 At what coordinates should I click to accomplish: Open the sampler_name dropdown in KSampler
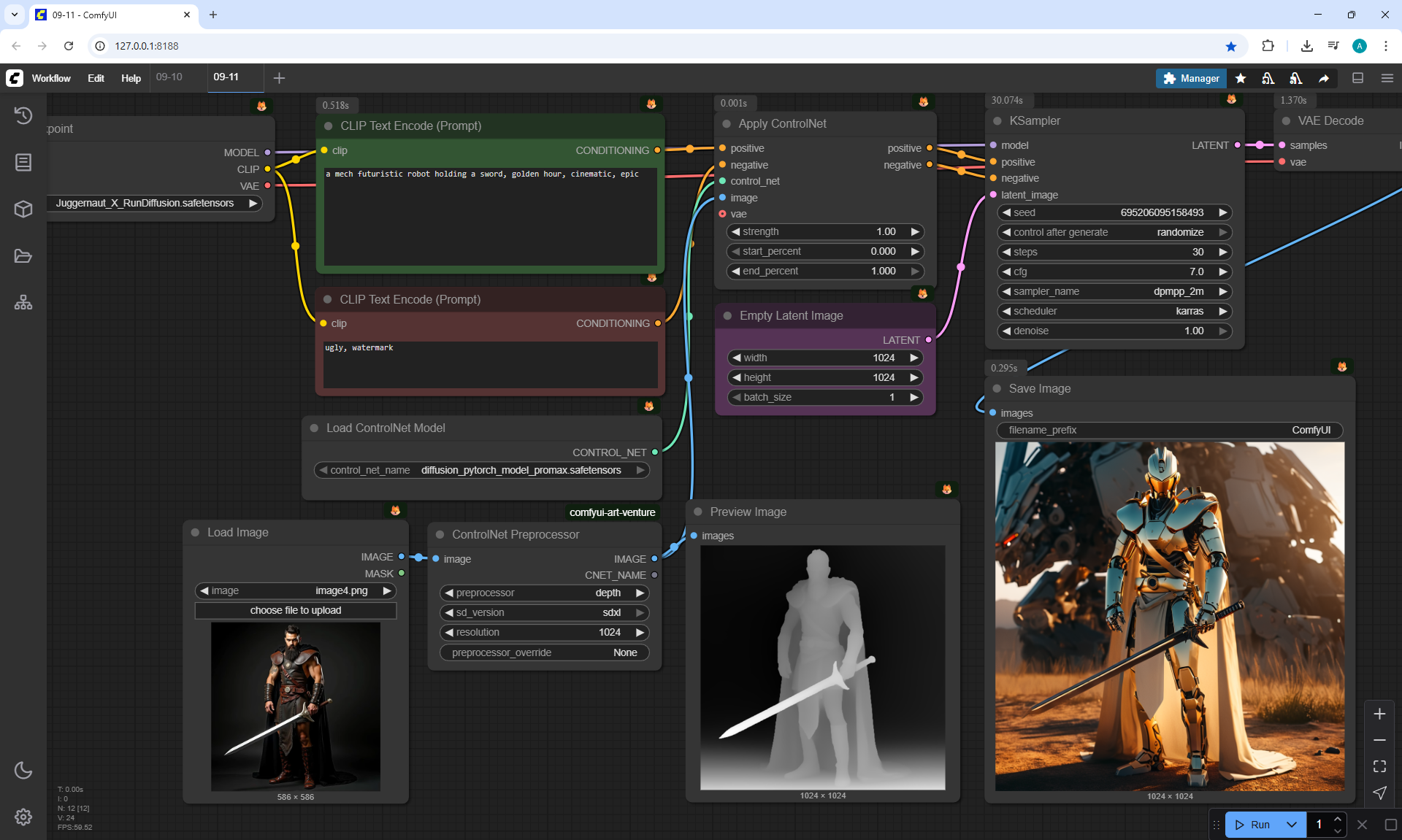click(x=1114, y=291)
